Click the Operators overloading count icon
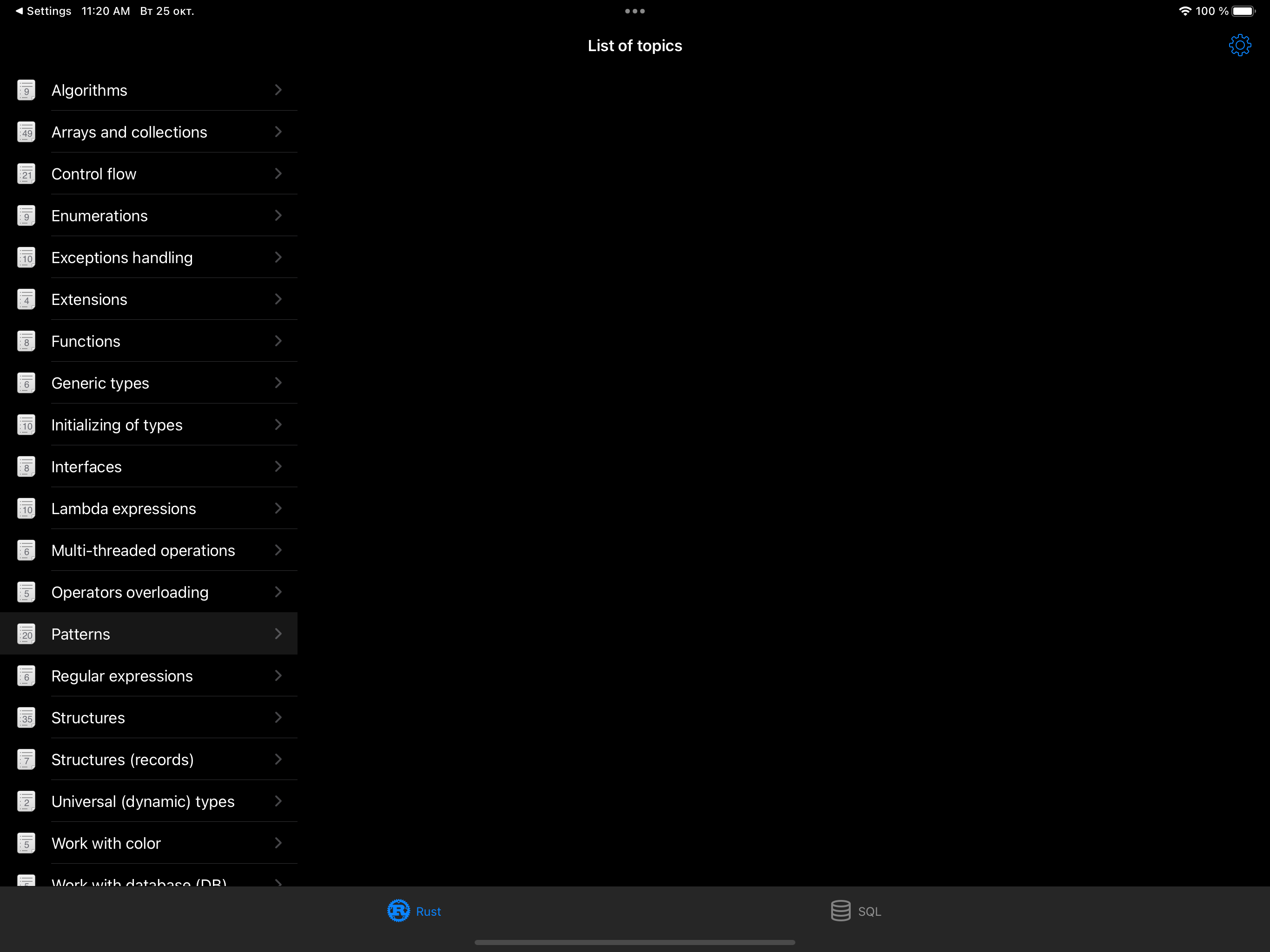The width and height of the screenshot is (1270, 952). pyautogui.click(x=26, y=593)
